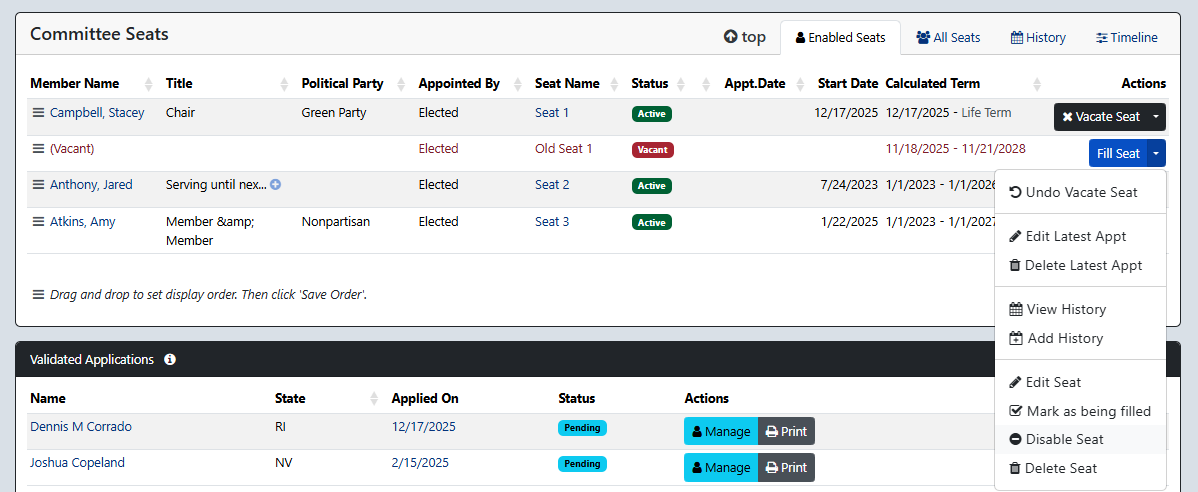Switch to the All Seats tab
Screen dimensions: 1198x492
click(x=948, y=38)
